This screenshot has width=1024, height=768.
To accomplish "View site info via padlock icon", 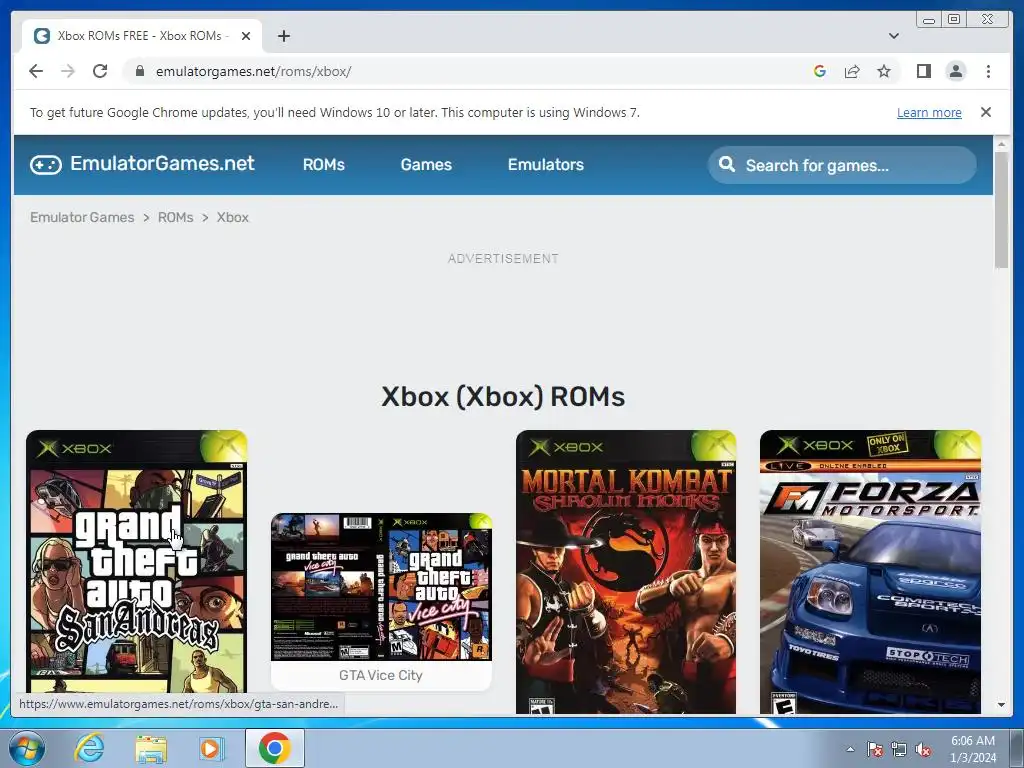I will coord(139,71).
